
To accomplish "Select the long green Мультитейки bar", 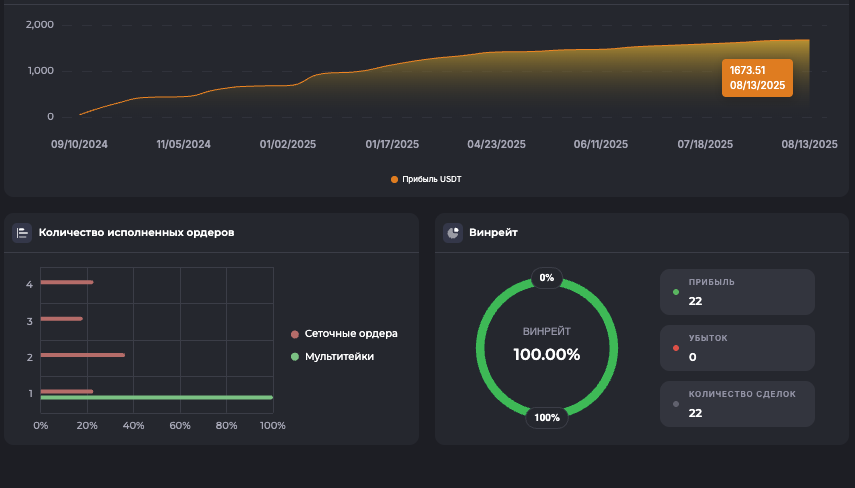I will (x=156, y=397).
